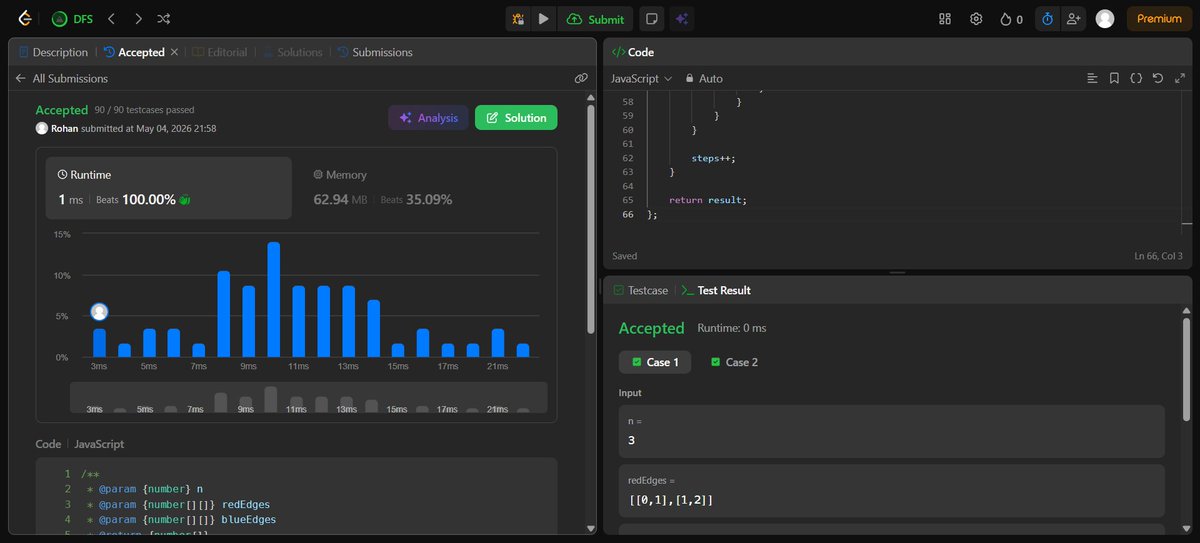Click the editor bookmark icon
1200x543 pixels.
coord(1114,78)
